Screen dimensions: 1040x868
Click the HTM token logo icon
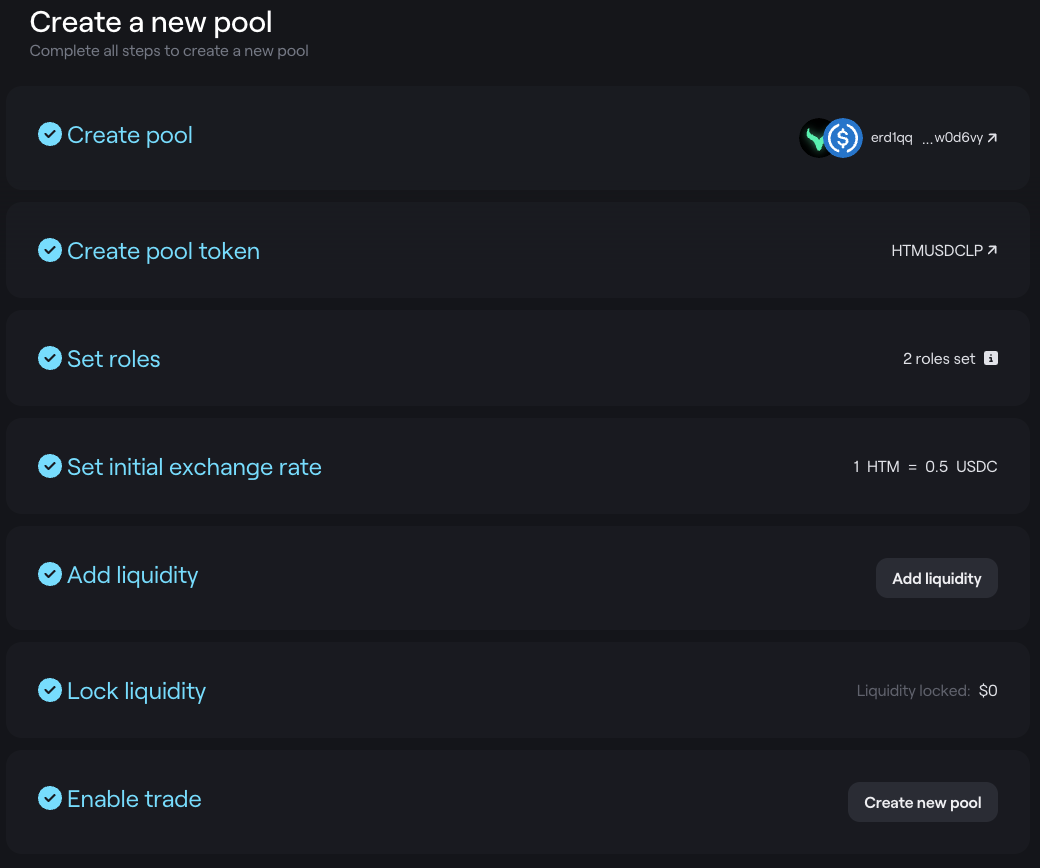[814, 138]
